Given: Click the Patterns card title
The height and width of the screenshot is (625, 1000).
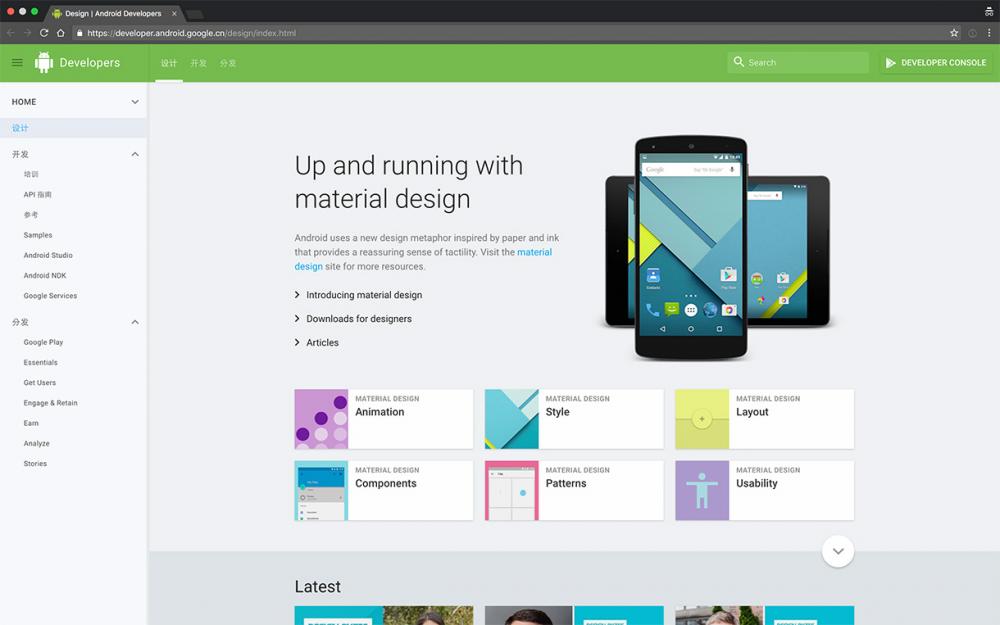Looking at the screenshot, I should coord(566,483).
